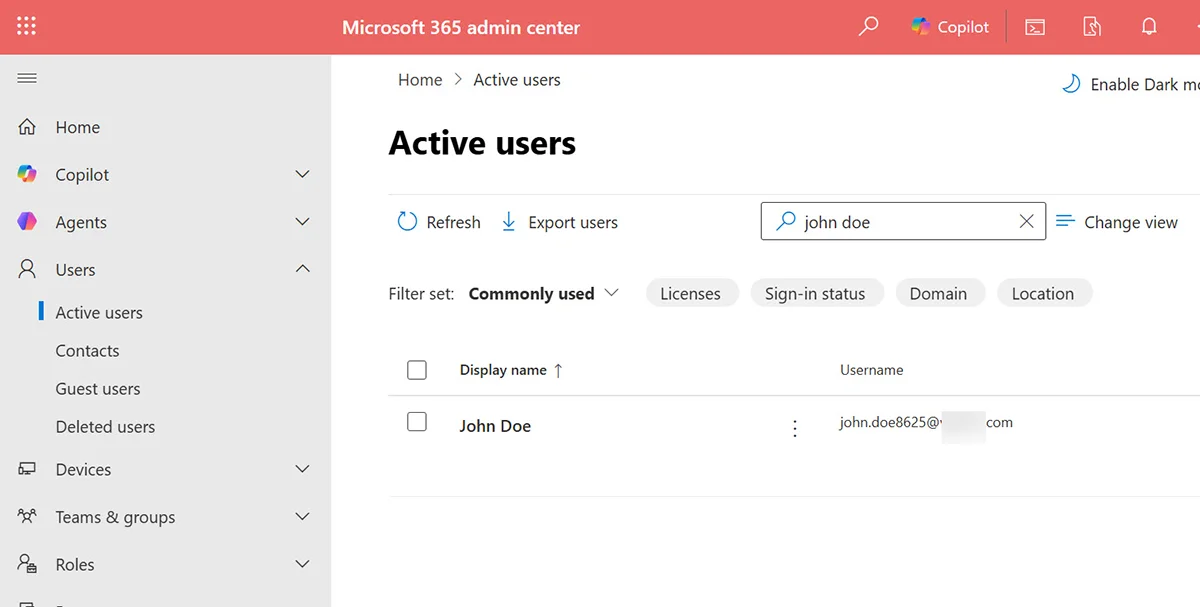The image size is (1200, 607).
Task: Refresh the active users list
Action: coord(438,222)
